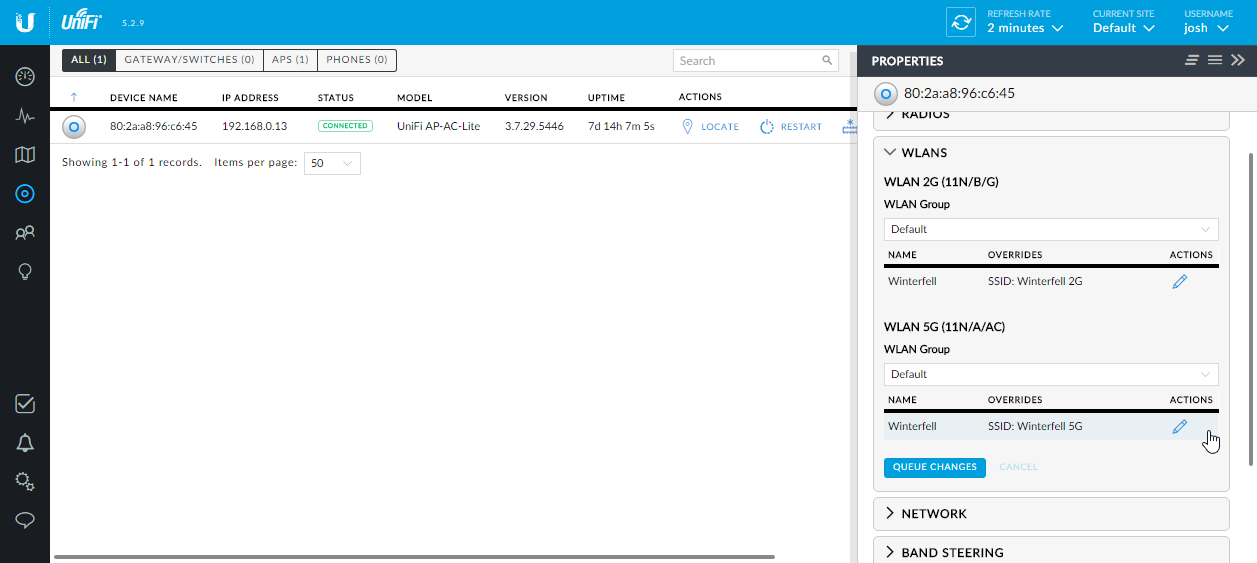This screenshot has width=1257, height=563.
Task: Sort by Model column header
Action: coord(414,98)
